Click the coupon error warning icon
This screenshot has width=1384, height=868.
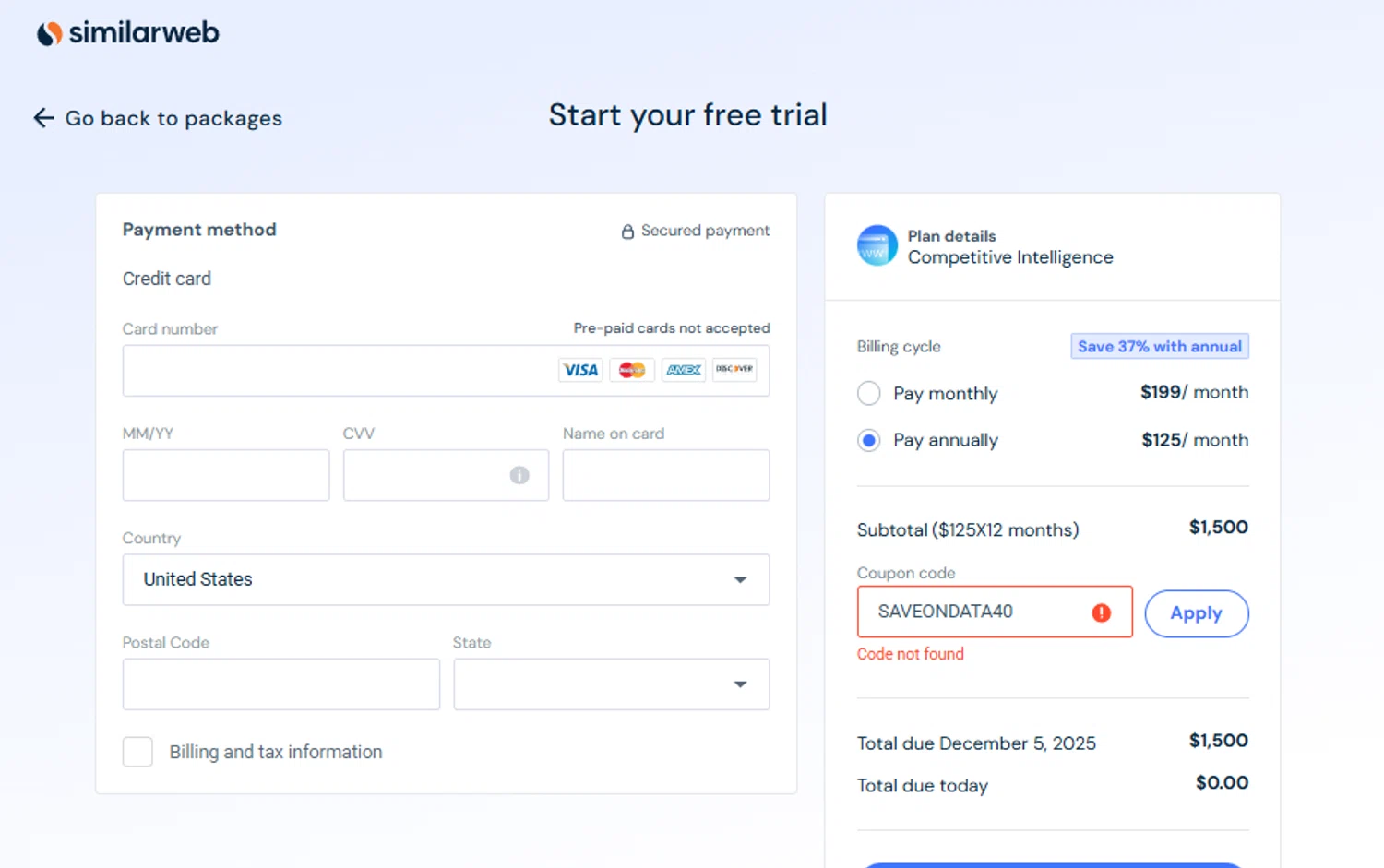click(1102, 612)
